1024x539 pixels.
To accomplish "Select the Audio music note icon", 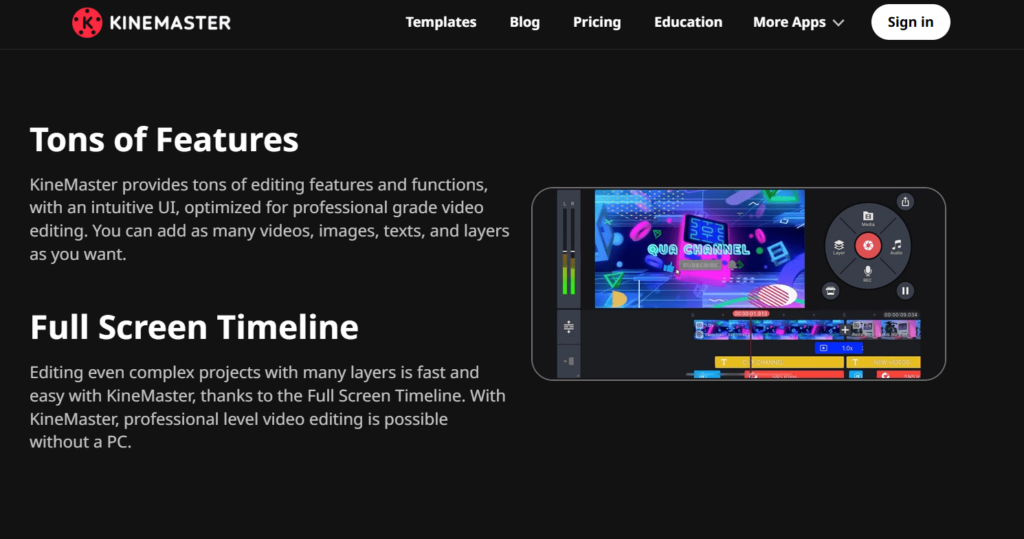I will click(x=897, y=247).
